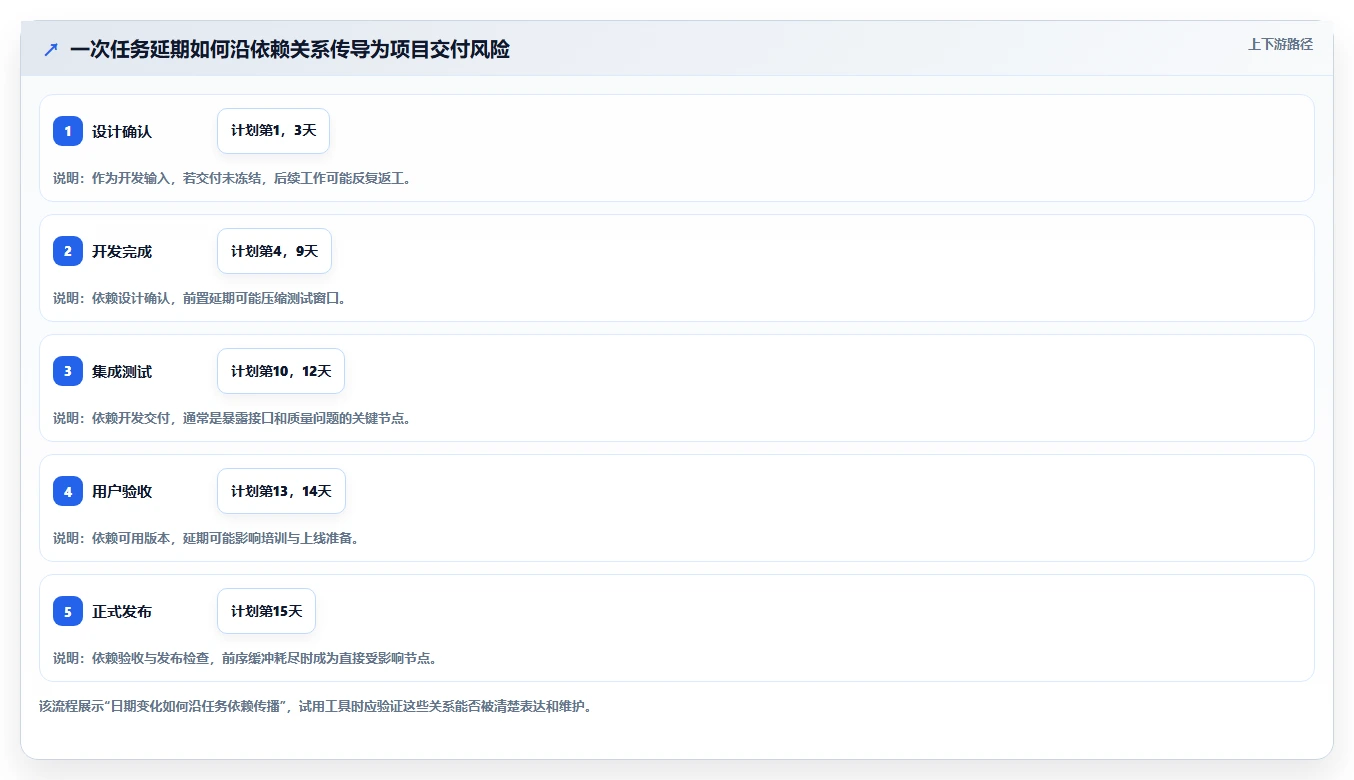Click the 设计确认 step name

(122, 131)
